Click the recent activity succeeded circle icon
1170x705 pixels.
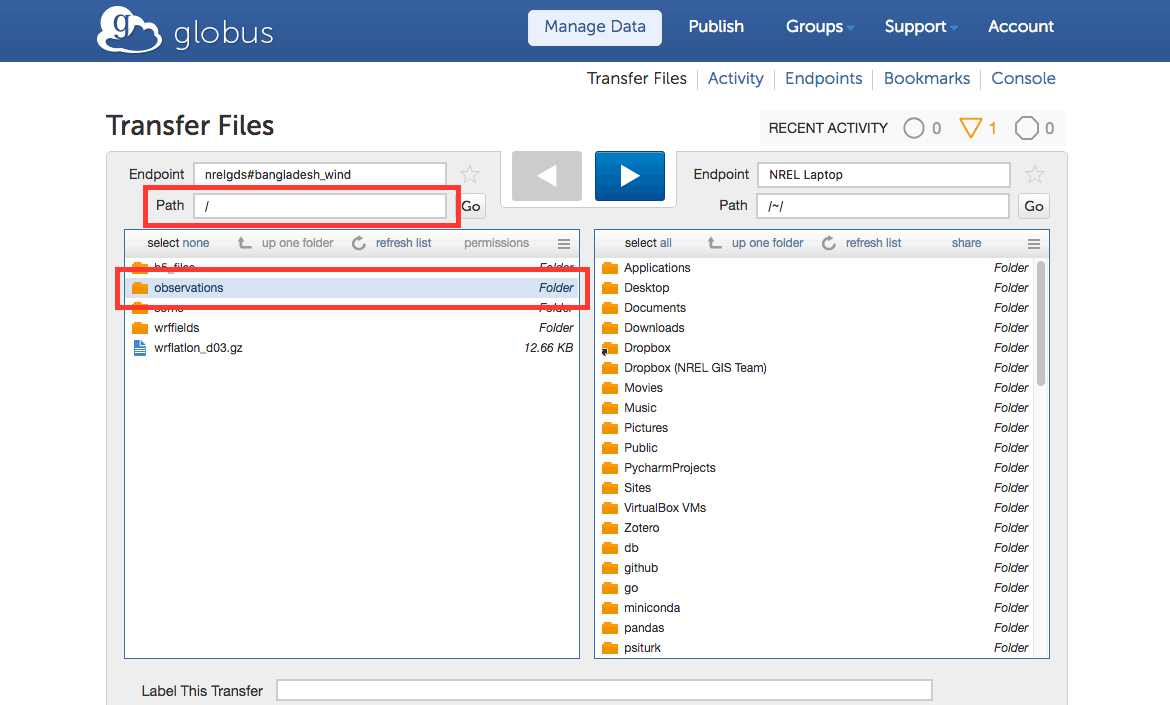(x=913, y=128)
